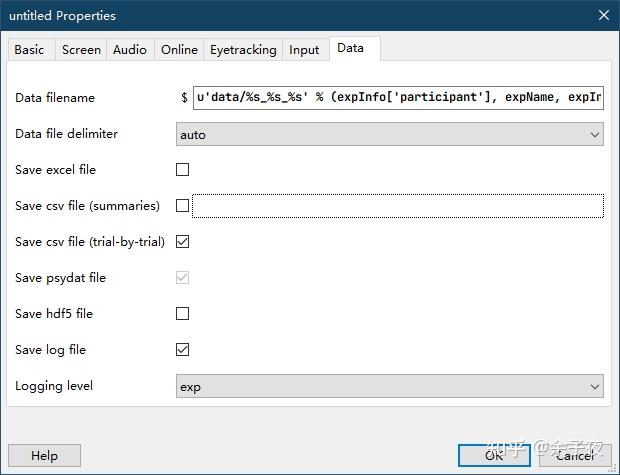The height and width of the screenshot is (475, 620).
Task: Enable the Save hdf5 file checkbox
Action: 182,314
